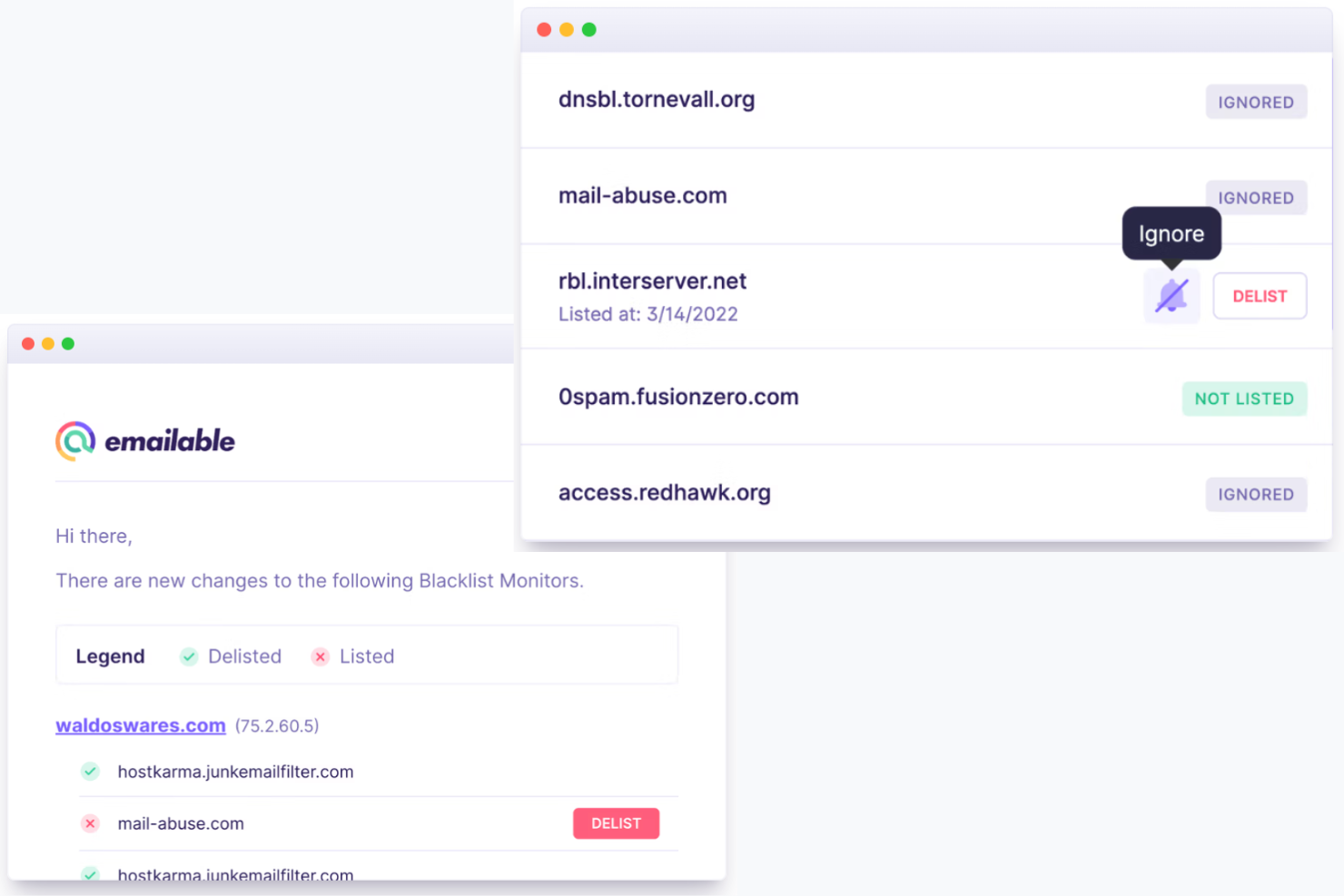
Task: Close the blacklist window with red button
Action: point(544,30)
